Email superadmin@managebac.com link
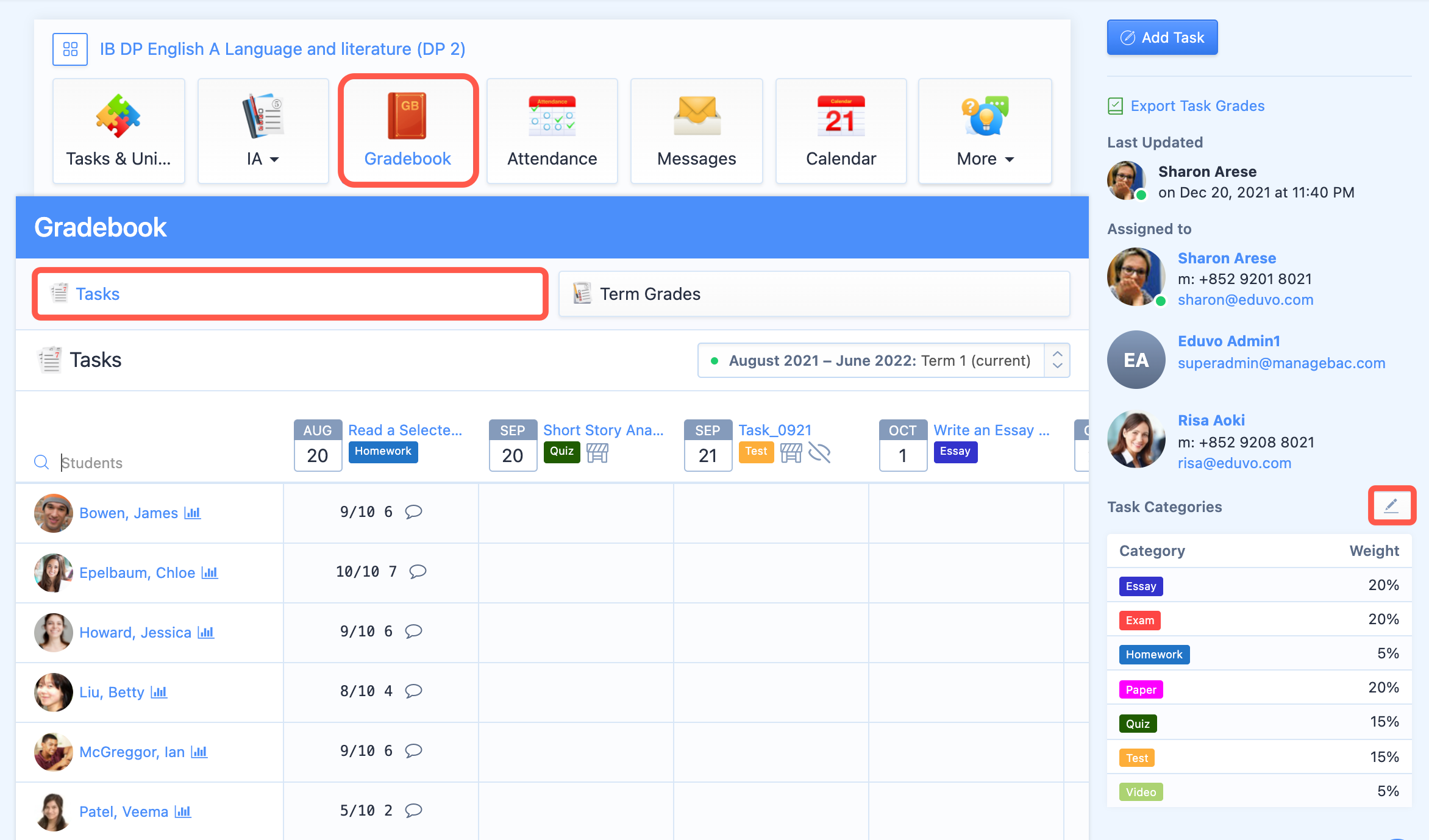 click(1281, 363)
